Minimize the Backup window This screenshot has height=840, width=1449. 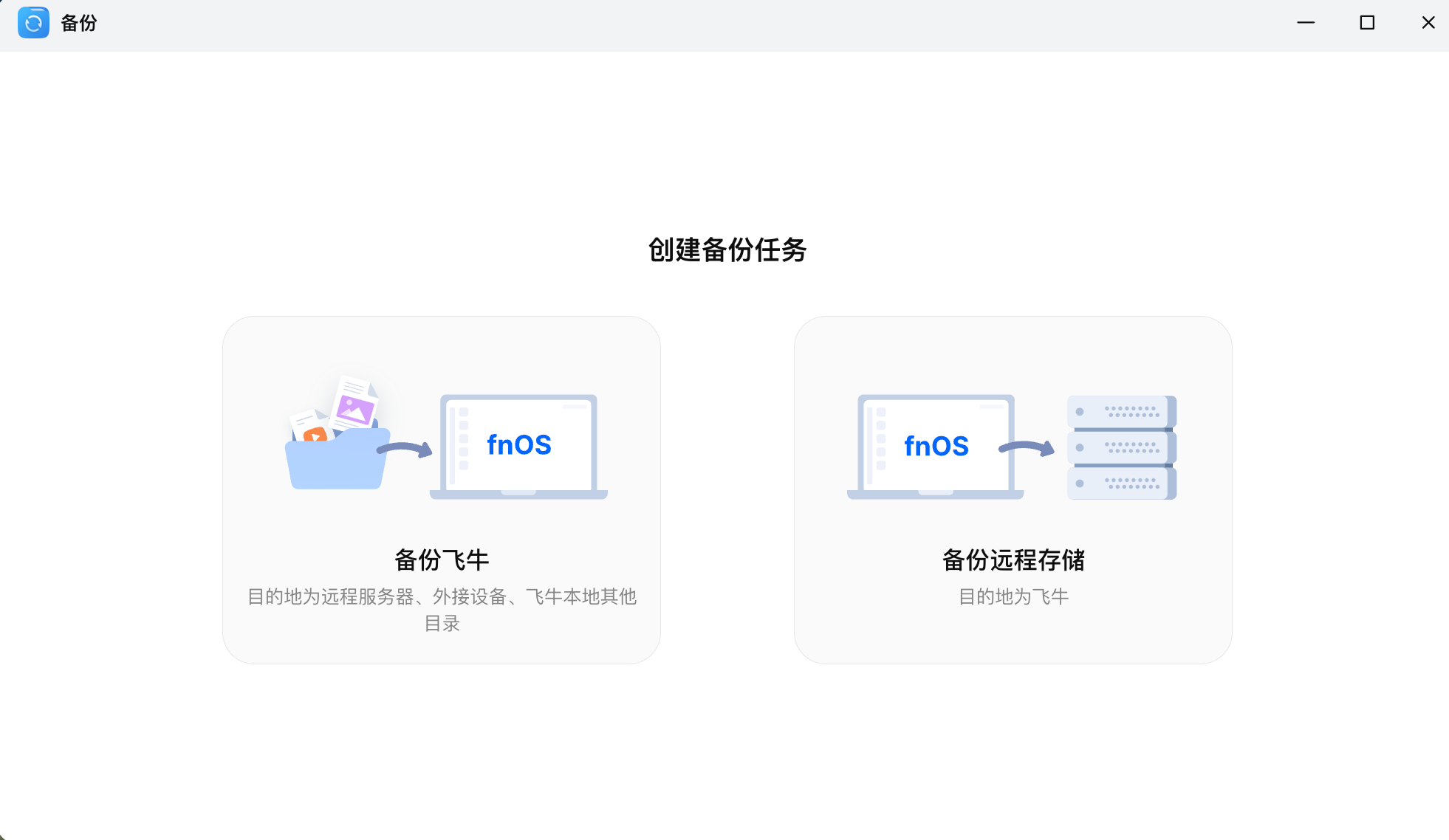click(x=1306, y=23)
